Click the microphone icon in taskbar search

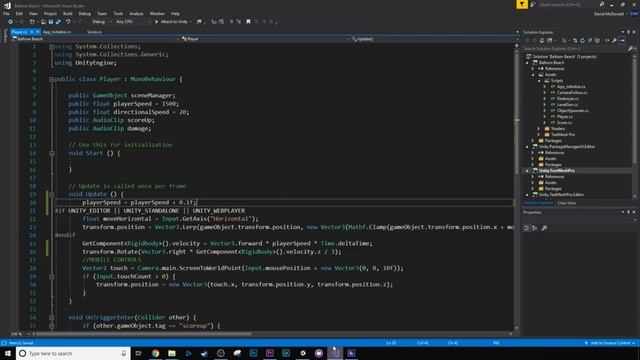(x=124, y=353)
